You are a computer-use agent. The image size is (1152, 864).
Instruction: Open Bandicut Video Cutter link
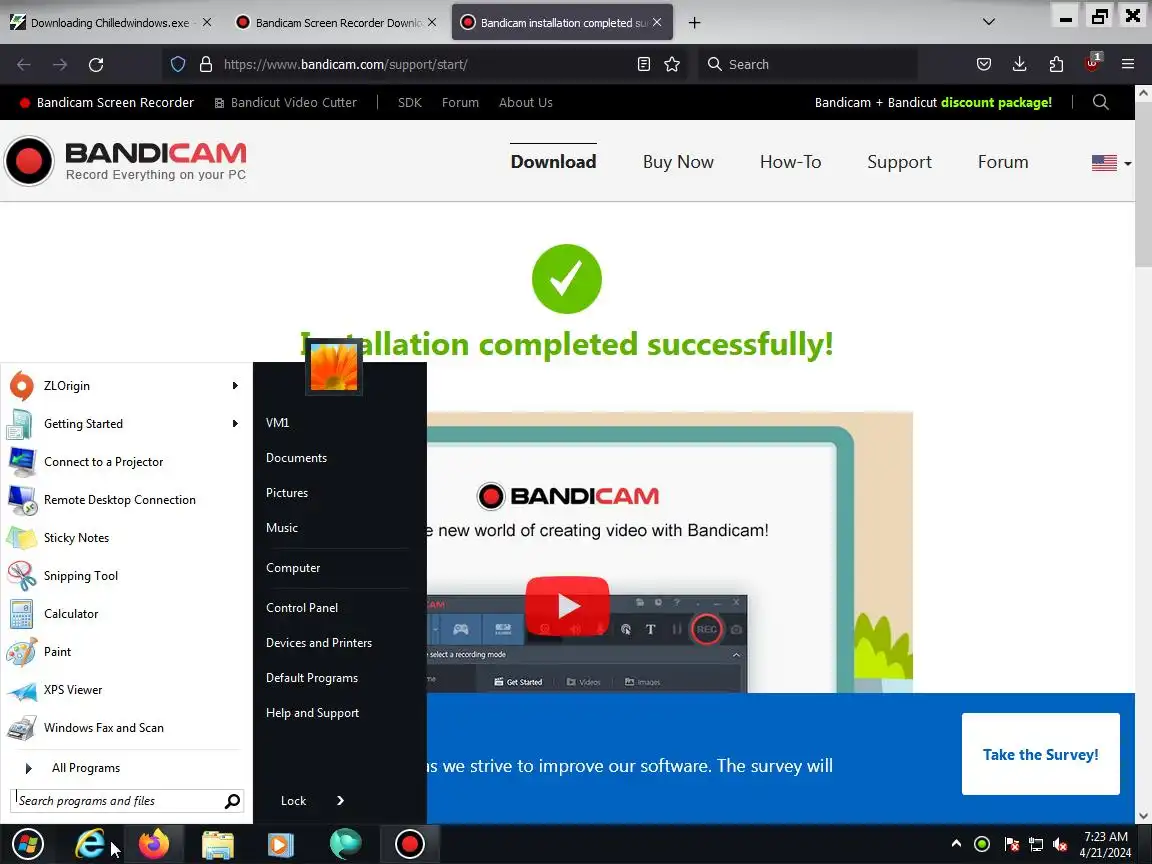(x=285, y=103)
